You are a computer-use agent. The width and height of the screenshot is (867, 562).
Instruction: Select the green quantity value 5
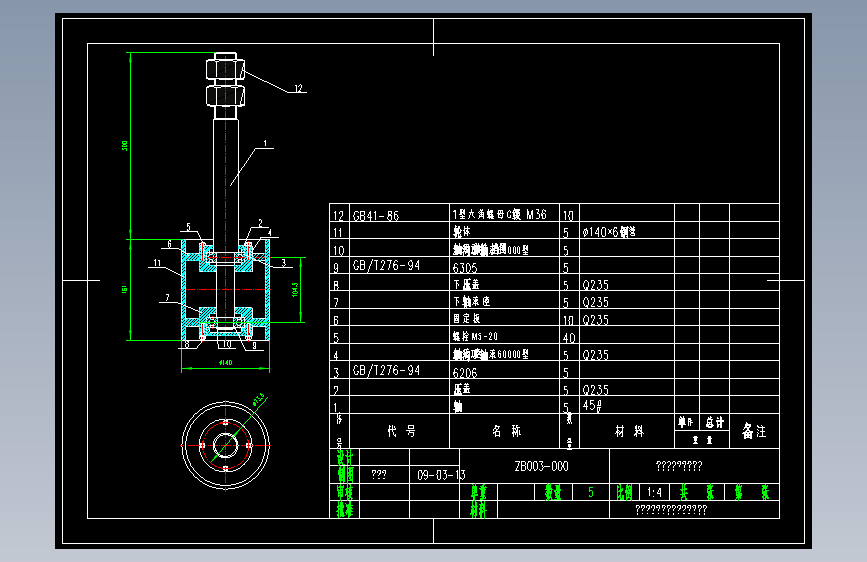click(x=591, y=492)
